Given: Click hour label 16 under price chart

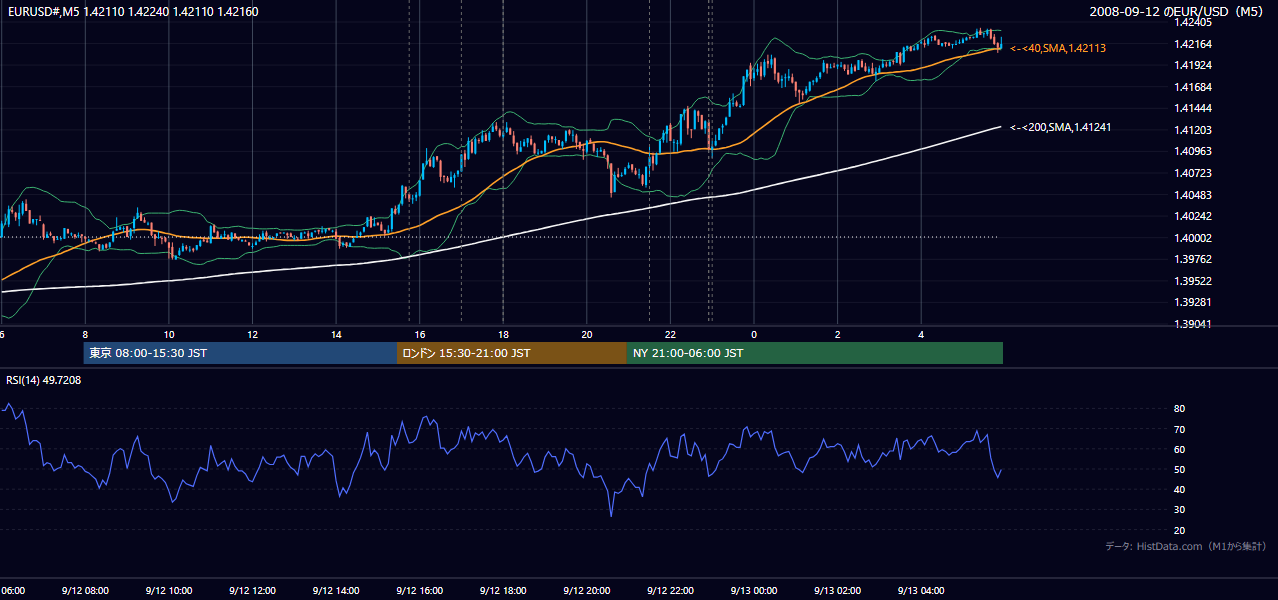Looking at the screenshot, I should [x=420, y=335].
